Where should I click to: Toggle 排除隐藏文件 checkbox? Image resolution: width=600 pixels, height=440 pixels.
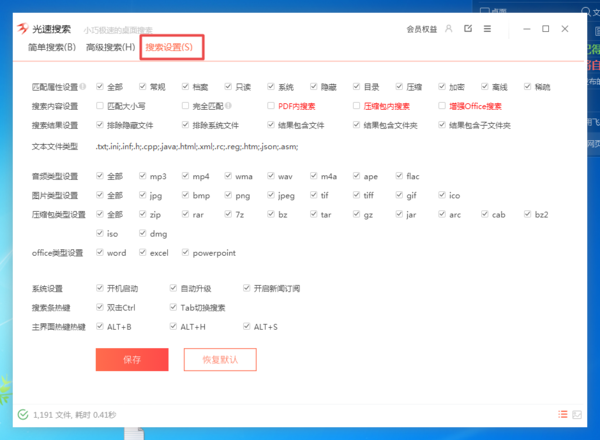tap(100, 125)
